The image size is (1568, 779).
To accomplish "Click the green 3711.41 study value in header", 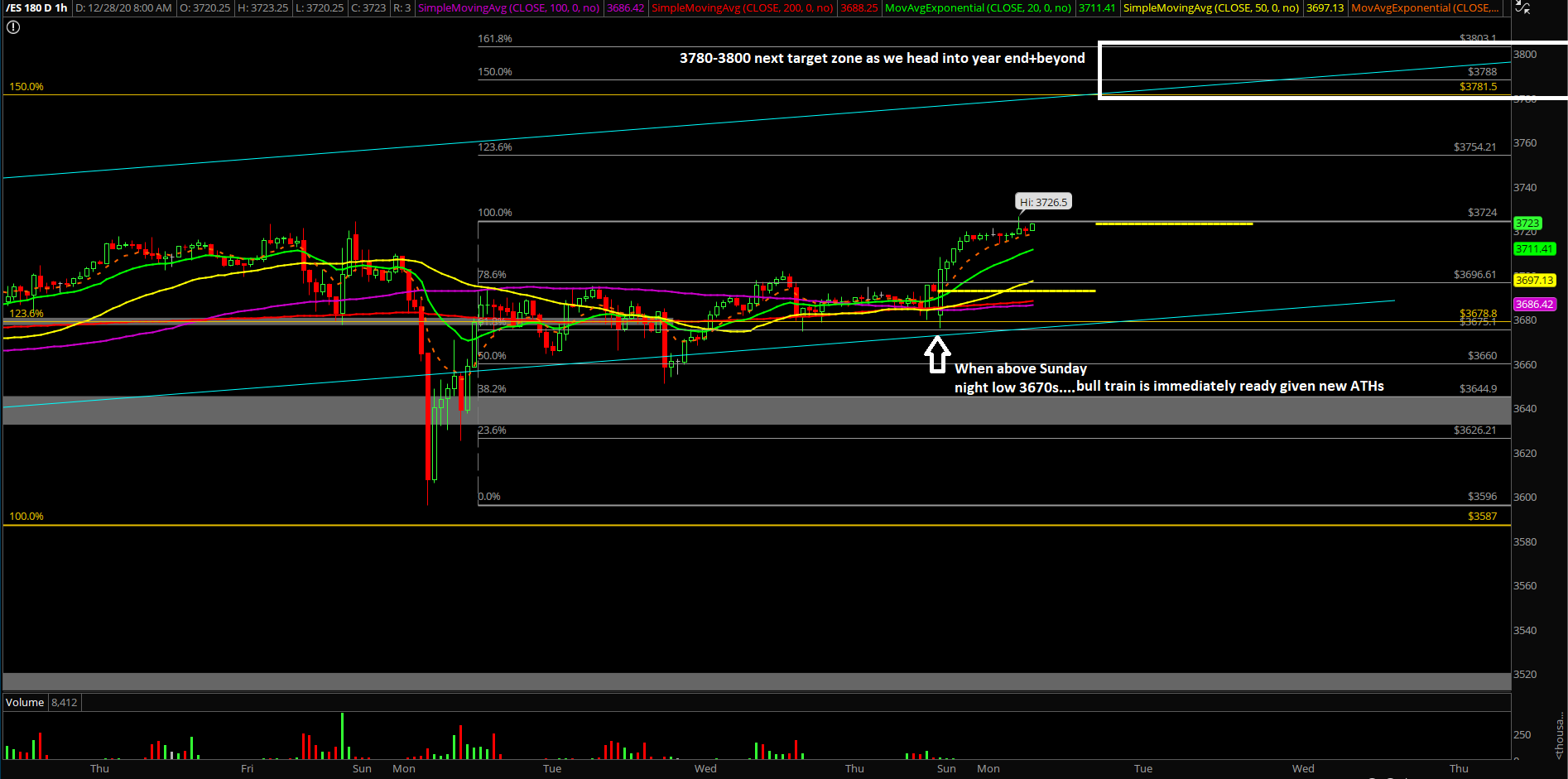I will coord(1097,7).
